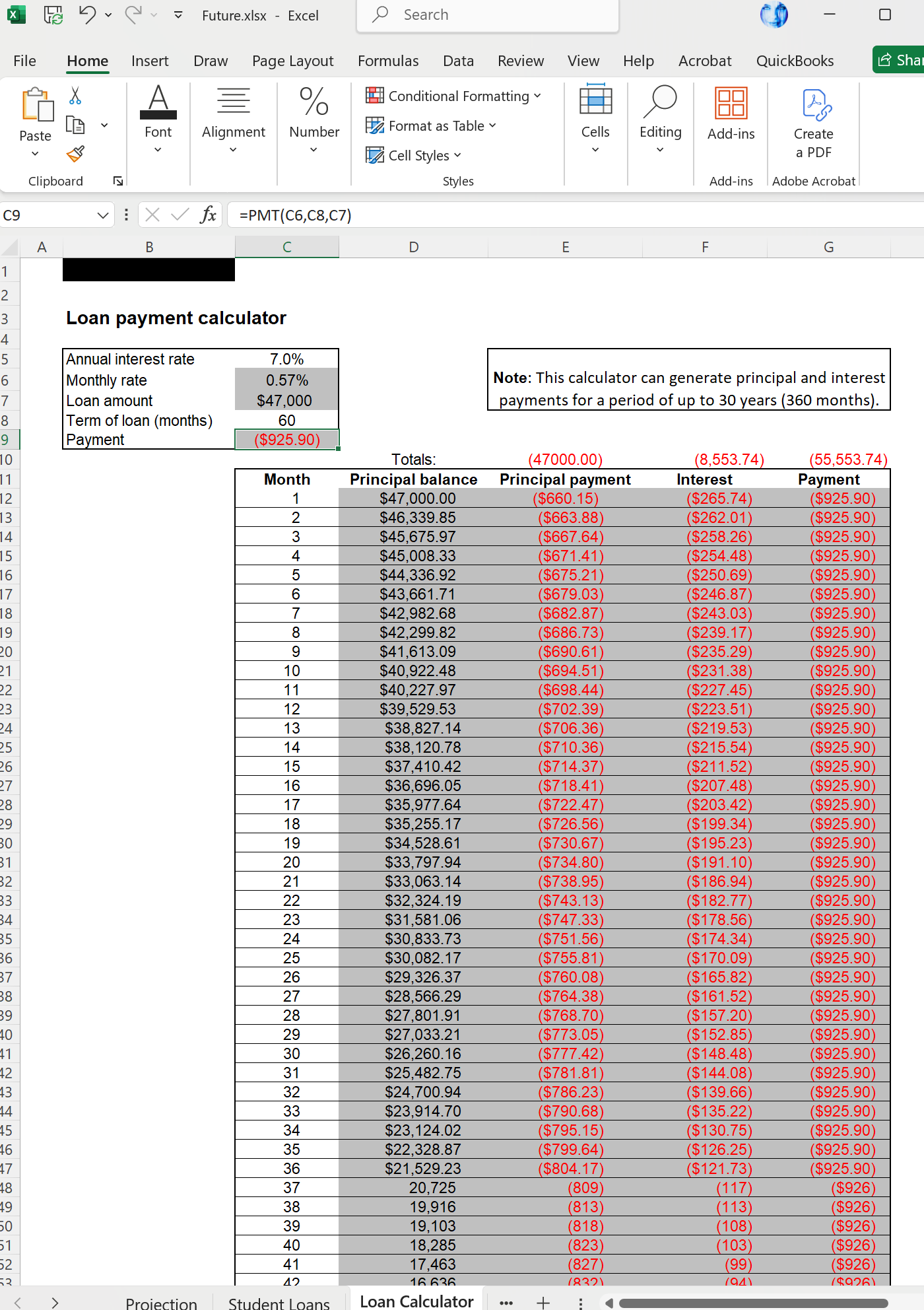The image size is (924, 1310).
Task: Open Format as Table gallery
Action: click(431, 125)
